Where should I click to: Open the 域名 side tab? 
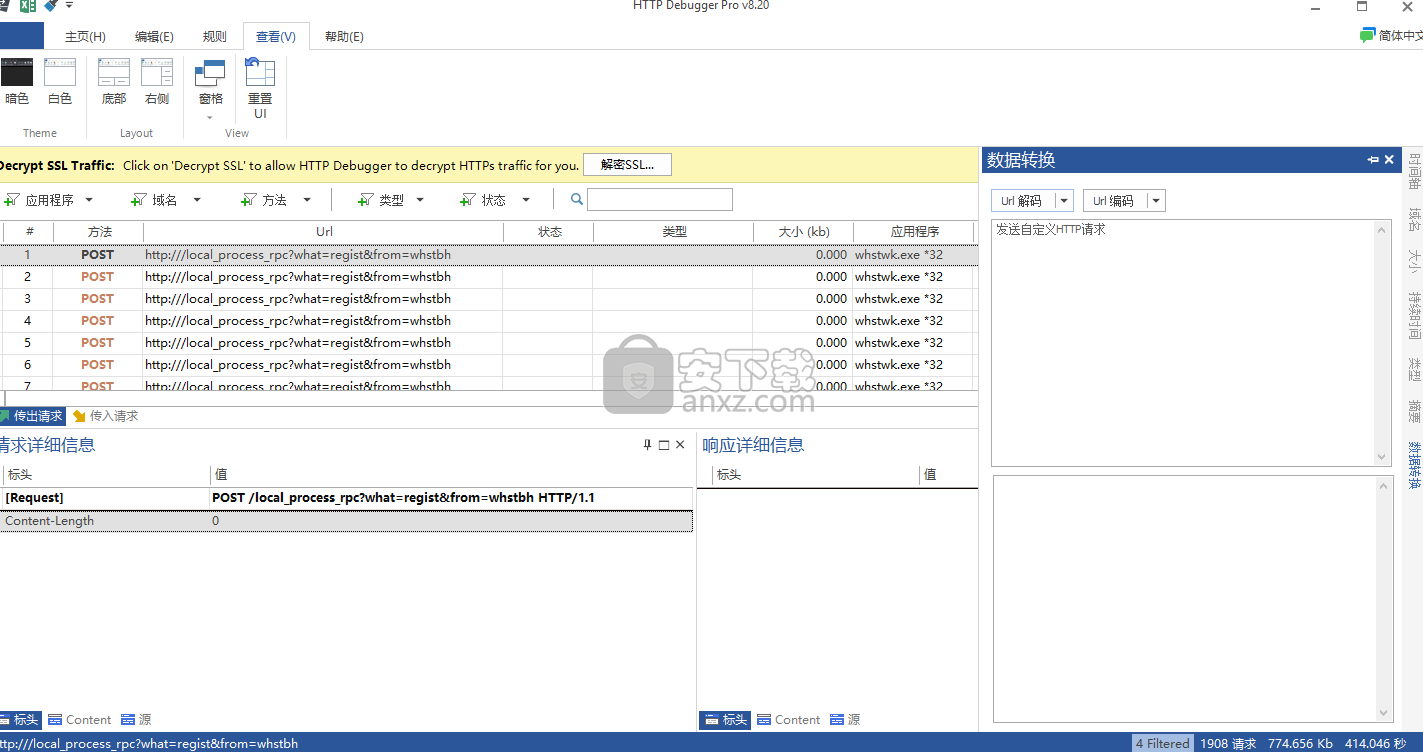point(1414,219)
